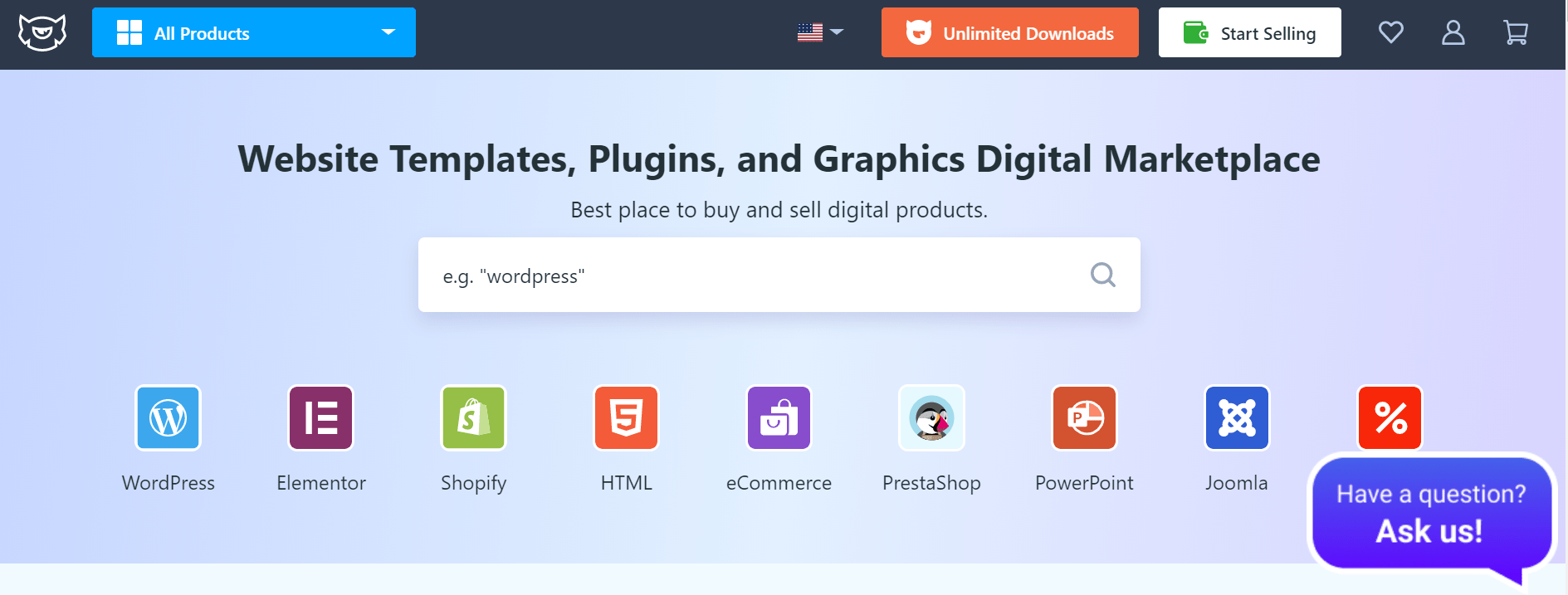Open the user account icon
The width and height of the screenshot is (1568, 595).
coord(1453,32)
